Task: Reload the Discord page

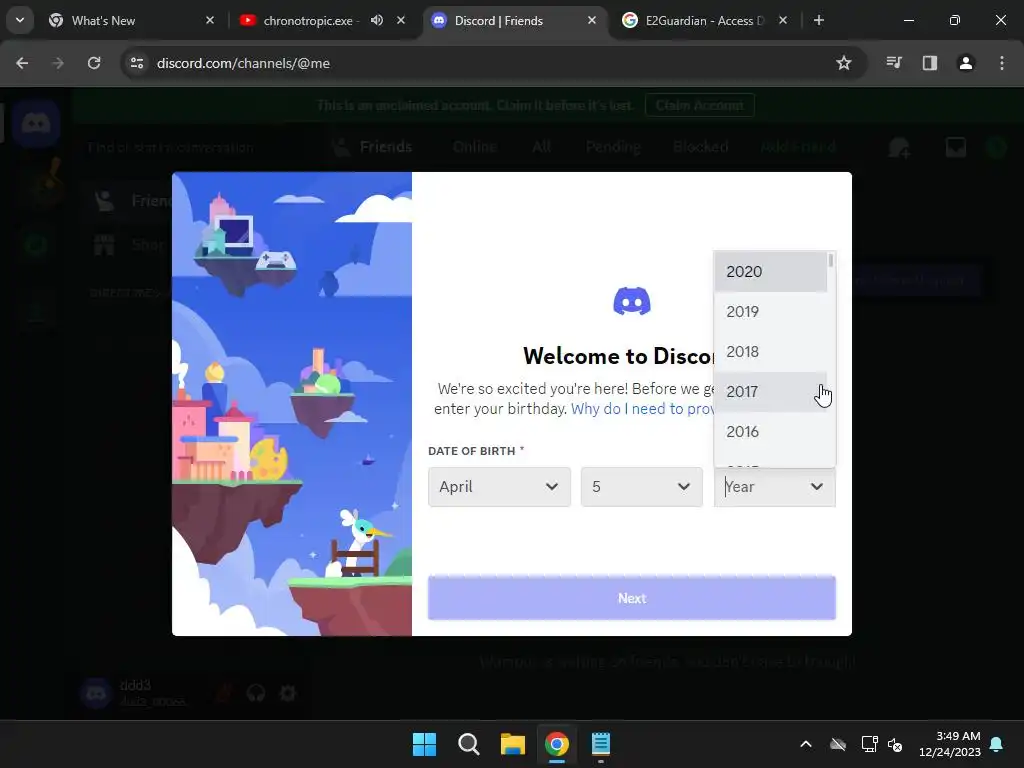Action: [x=94, y=63]
